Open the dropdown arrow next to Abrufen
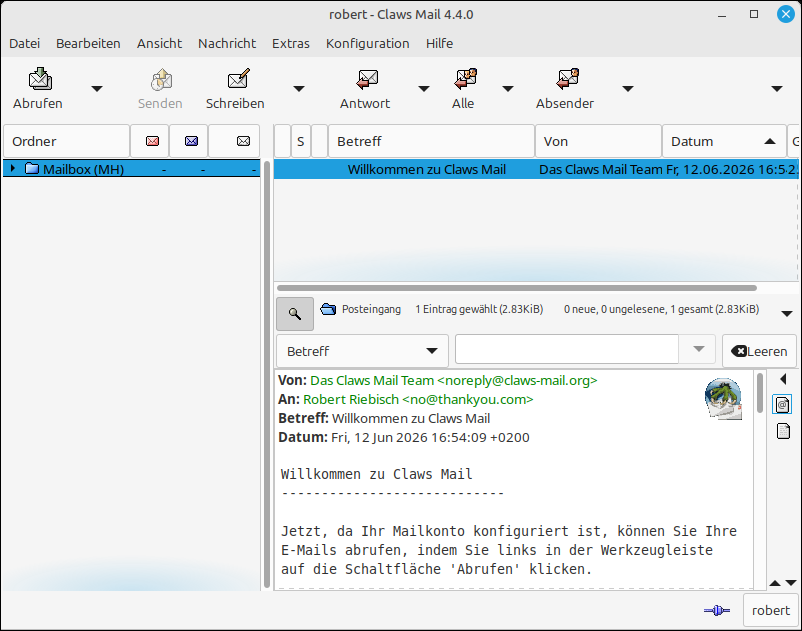 [97, 89]
